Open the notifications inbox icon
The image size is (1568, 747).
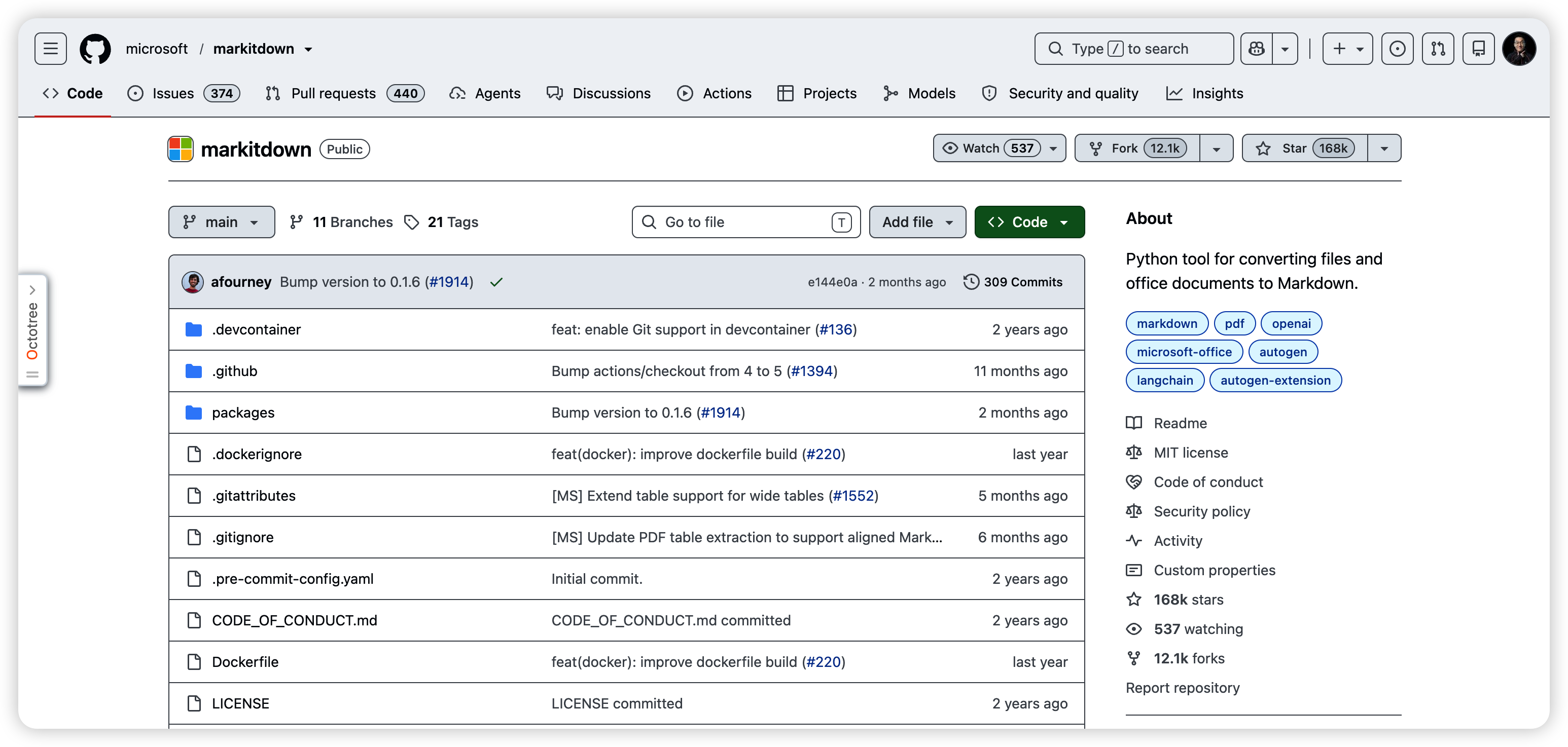(1479, 49)
